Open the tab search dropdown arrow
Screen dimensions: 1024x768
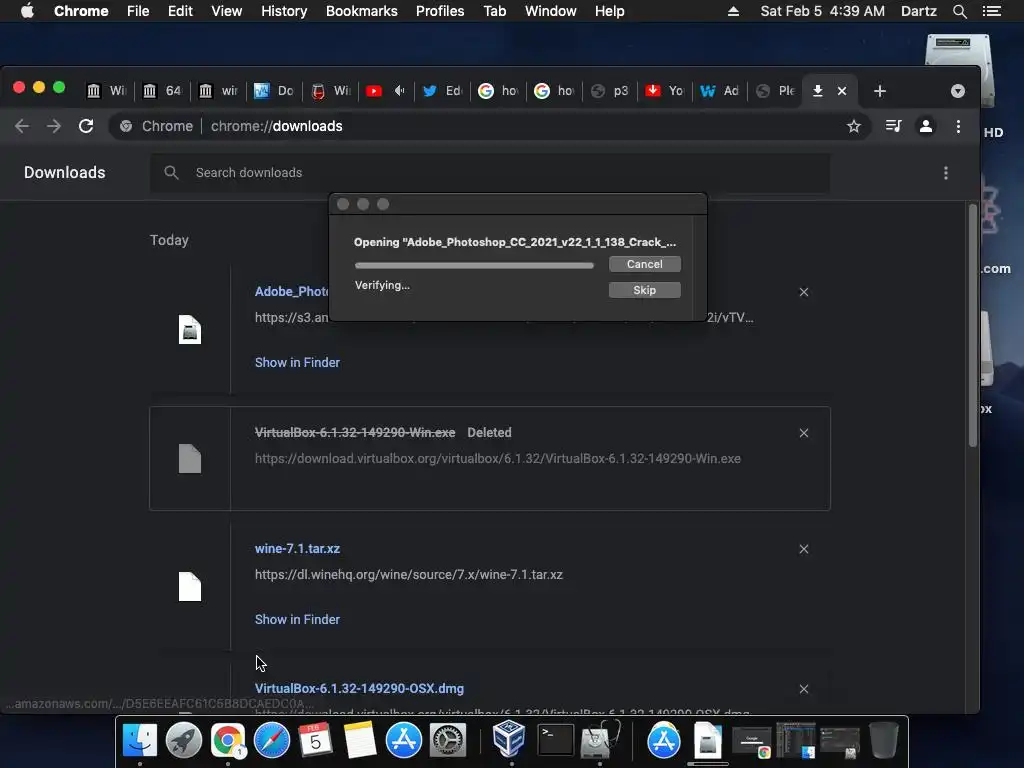[x=957, y=91]
